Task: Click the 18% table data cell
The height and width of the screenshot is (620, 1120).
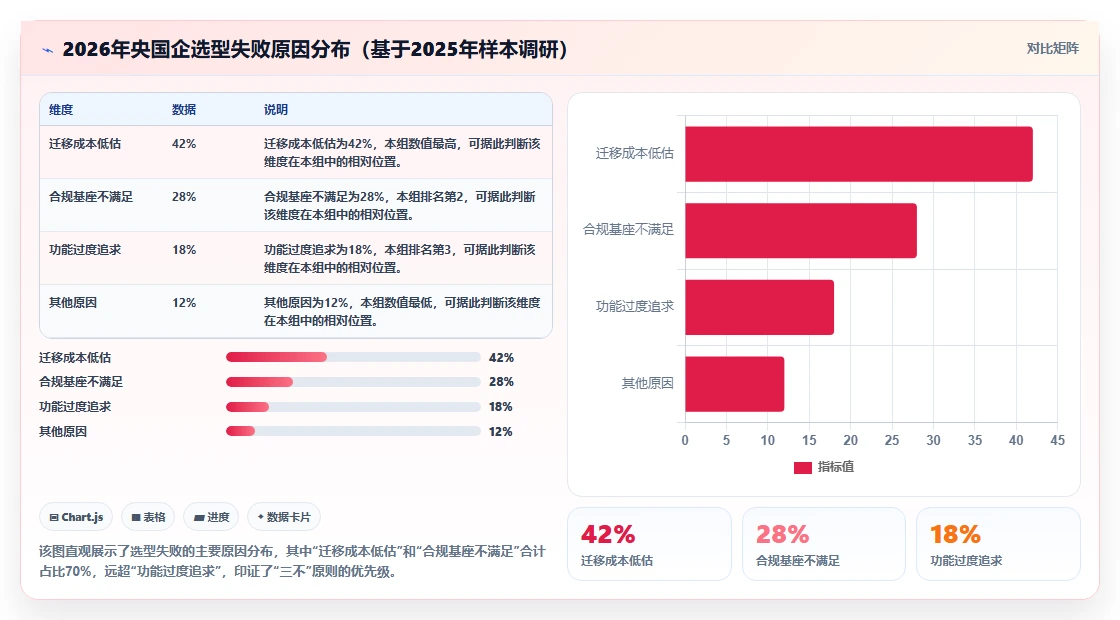Action: tap(184, 249)
